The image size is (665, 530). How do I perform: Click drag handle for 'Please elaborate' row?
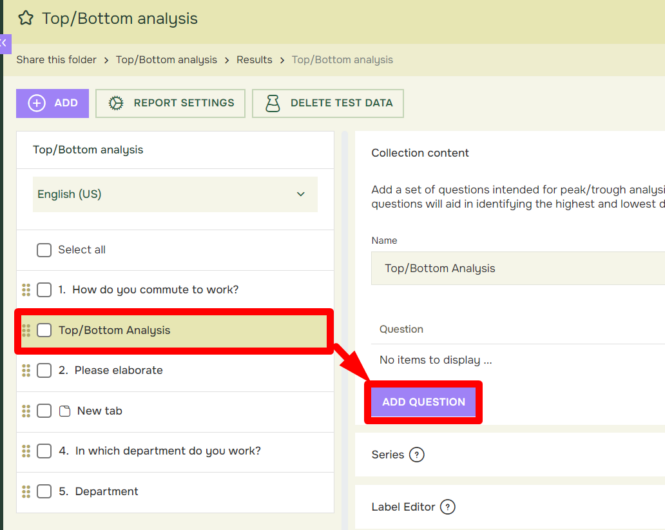(x=26, y=370)
